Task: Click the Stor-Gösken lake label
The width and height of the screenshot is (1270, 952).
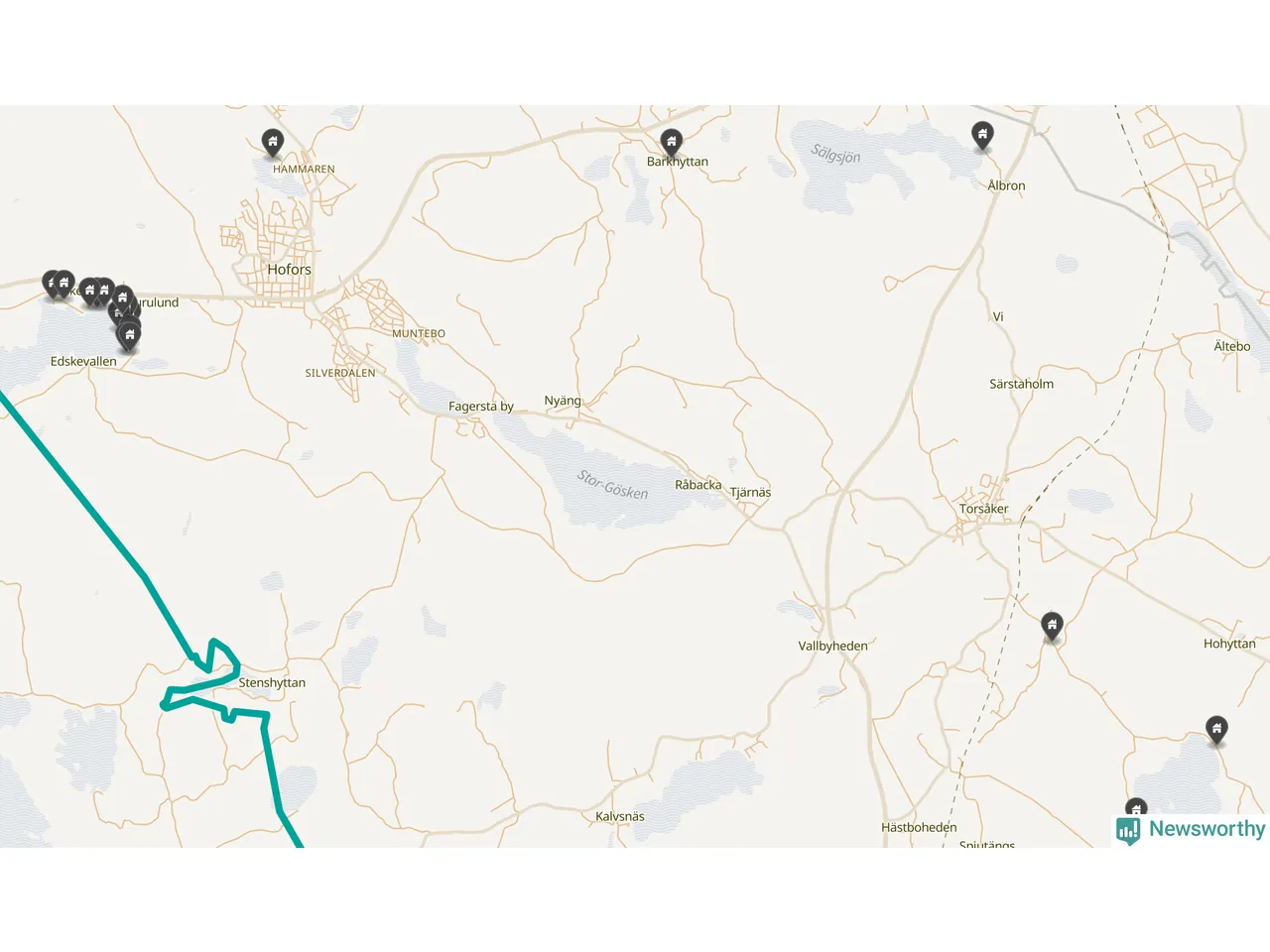Action: [x=612, y=485]
